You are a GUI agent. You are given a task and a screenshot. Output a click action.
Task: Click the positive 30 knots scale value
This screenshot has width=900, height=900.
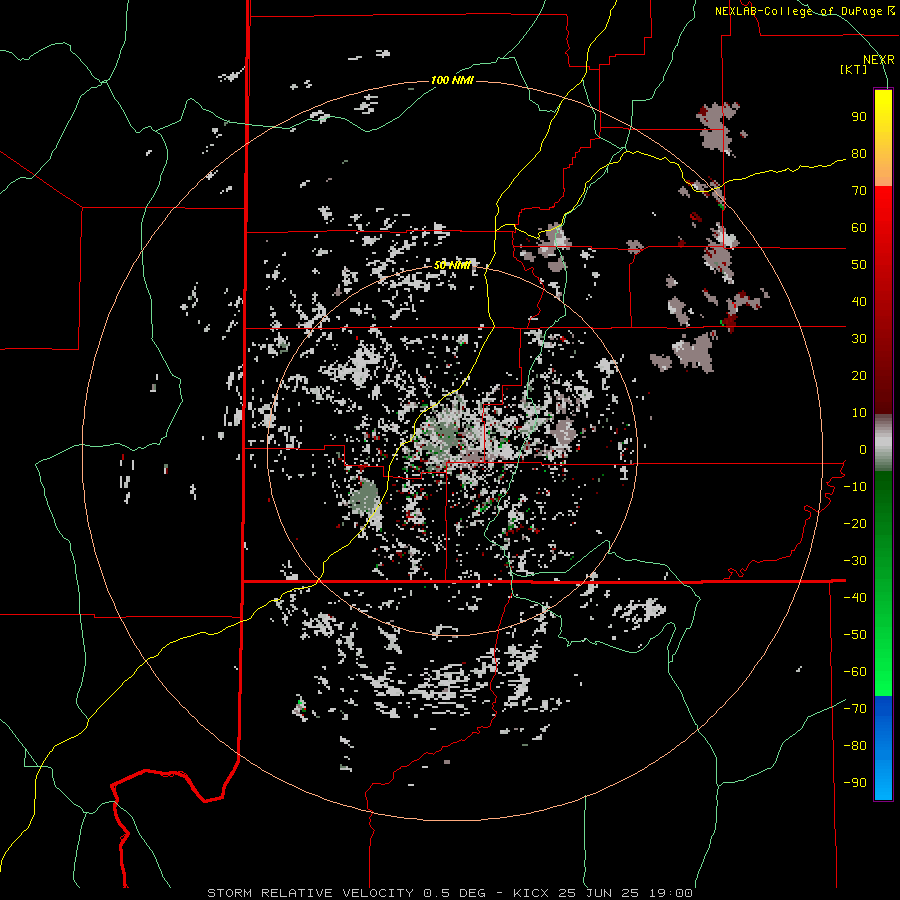click(859, 339)
